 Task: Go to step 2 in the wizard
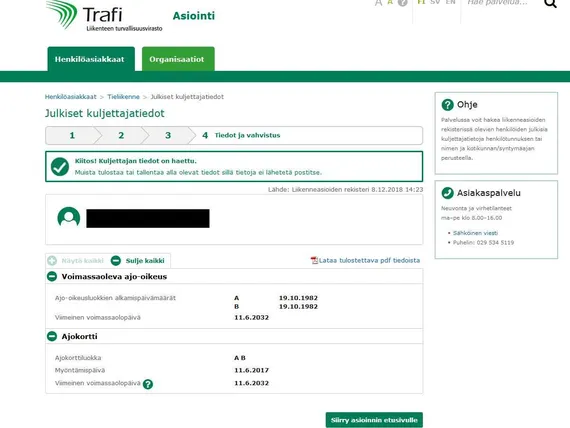tap(121, 135)
